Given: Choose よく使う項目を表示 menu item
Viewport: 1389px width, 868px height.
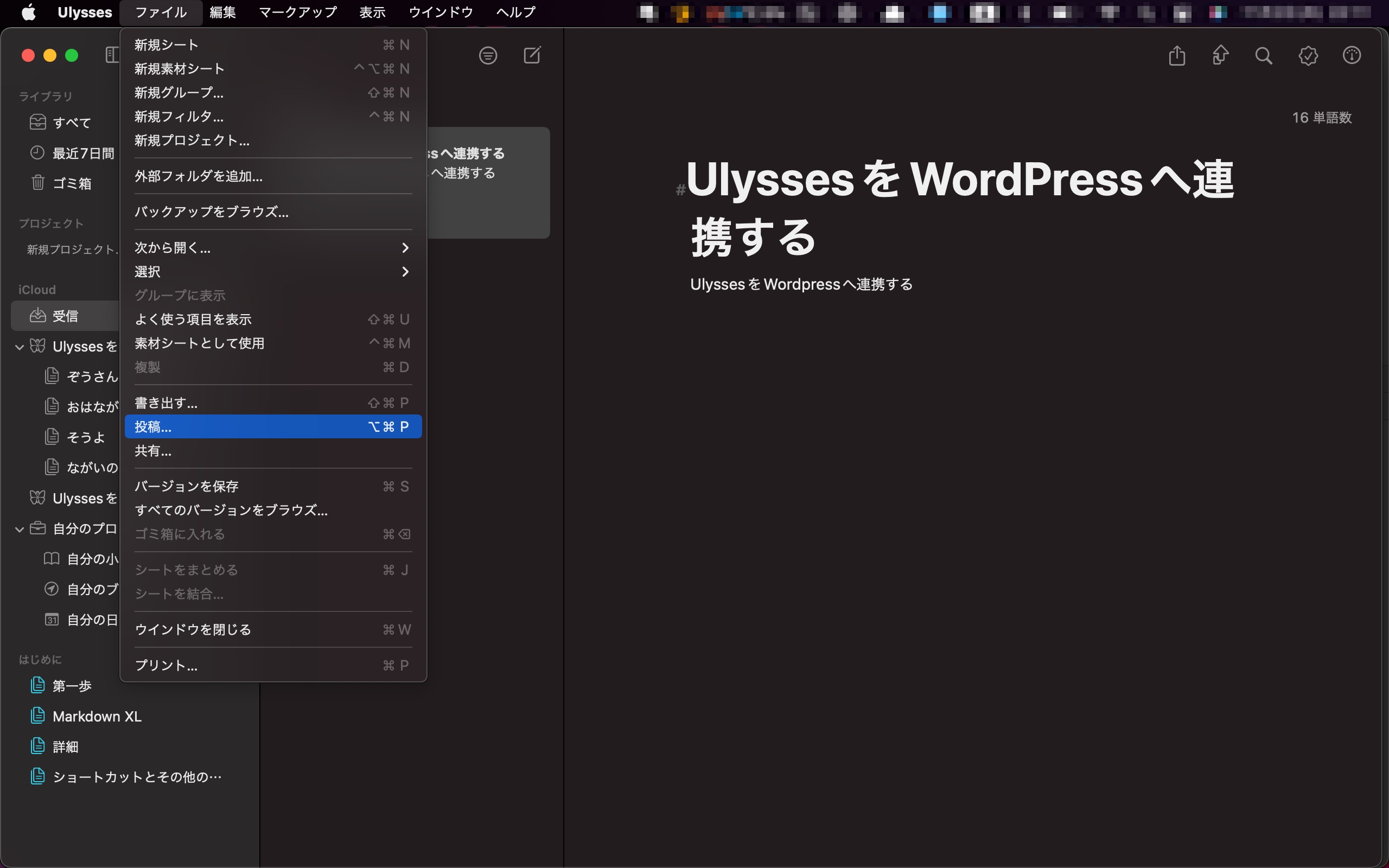Looking at the screenshot, I should tap(273, 319).
